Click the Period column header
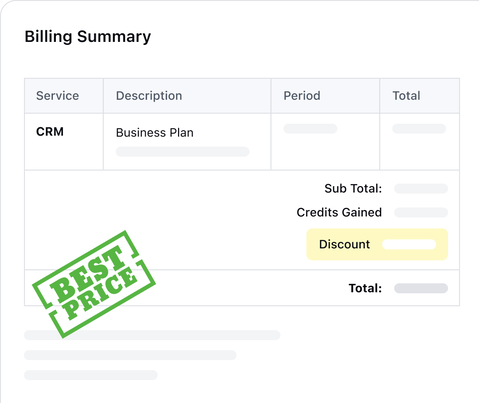The width and height of the screenshot is (480, 403). (302, 96)
